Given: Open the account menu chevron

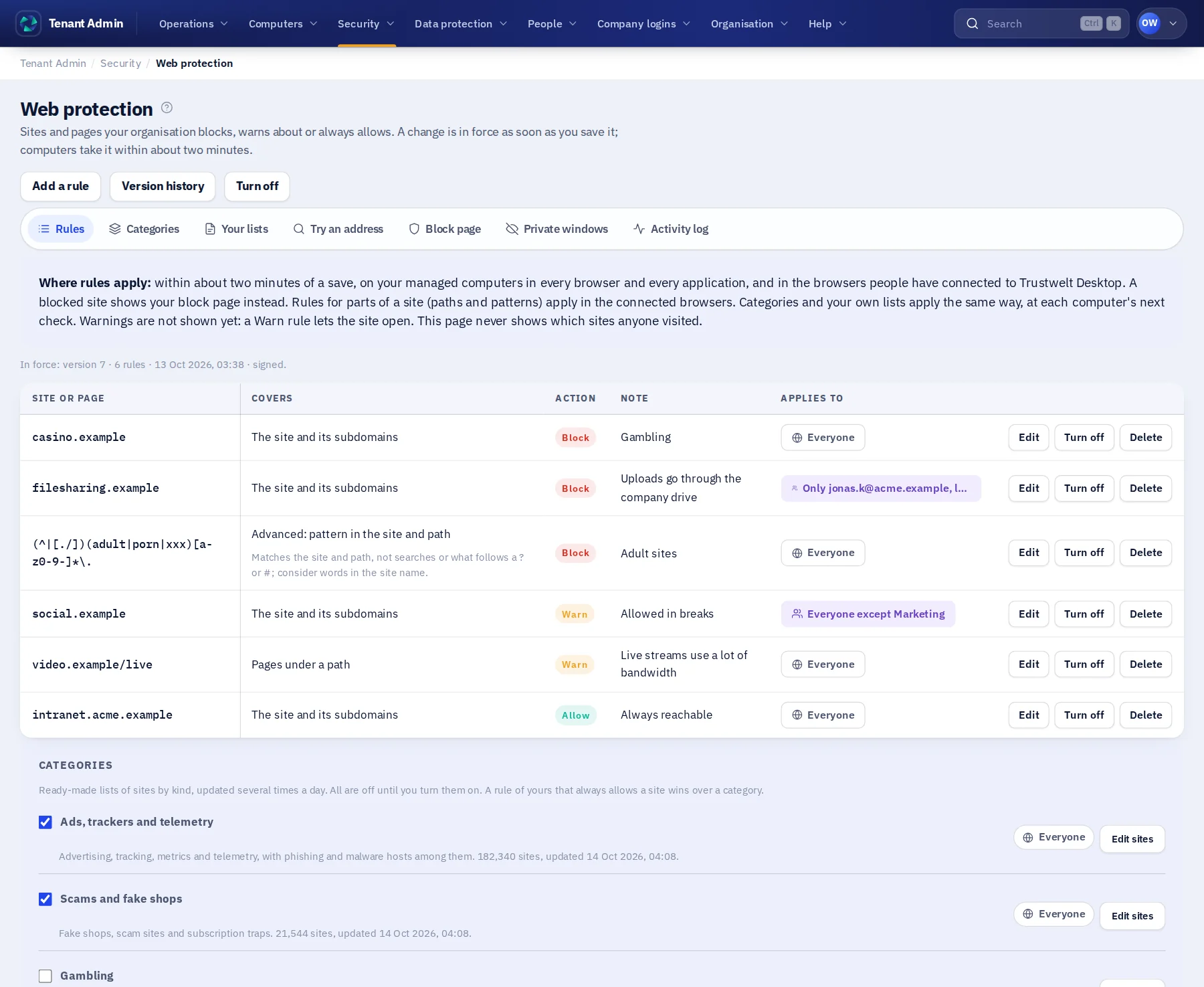Looking at the screenshot, I should 1173,23.
